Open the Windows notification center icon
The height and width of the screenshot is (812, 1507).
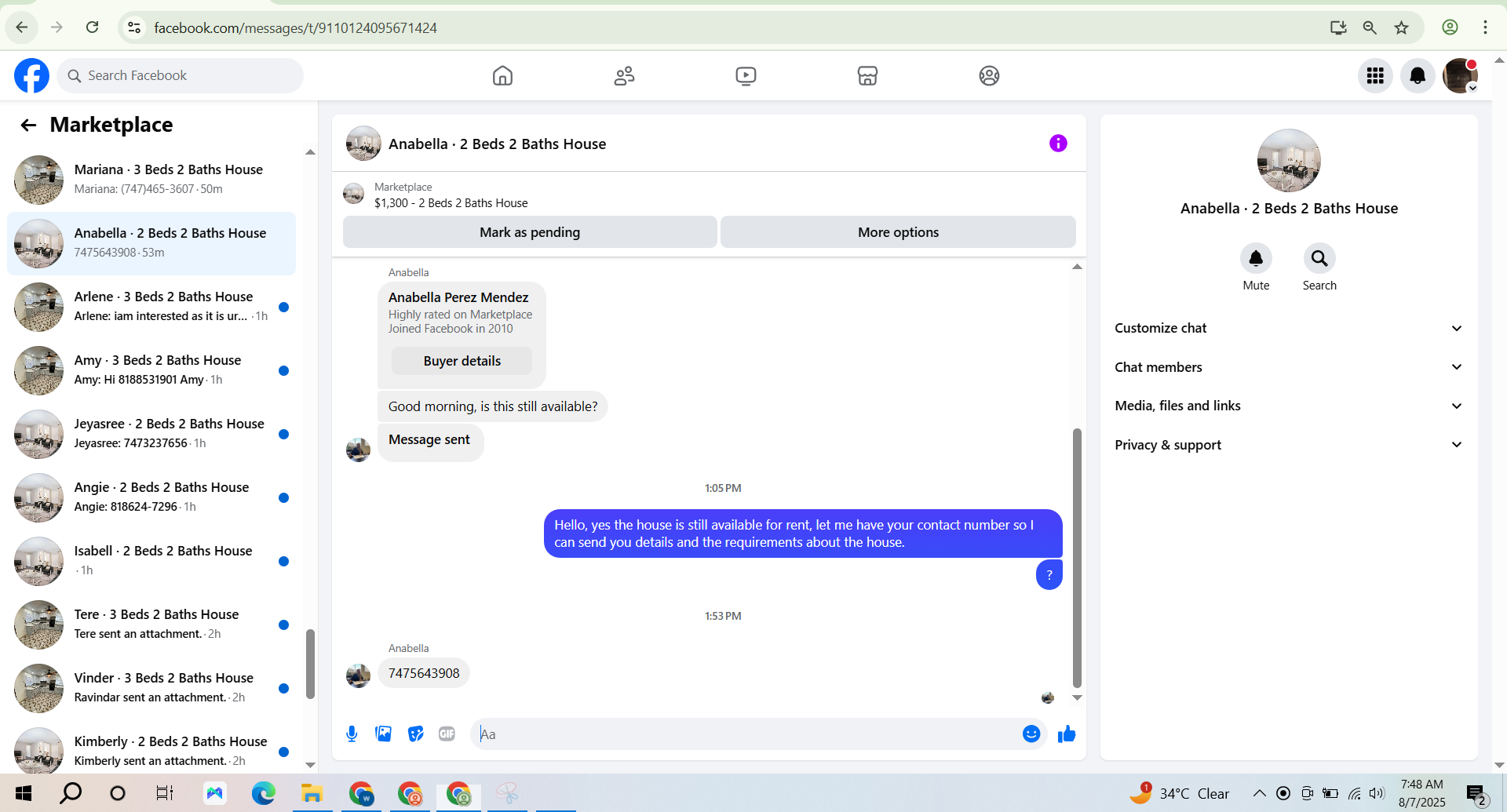click(x=1476, y=793)
